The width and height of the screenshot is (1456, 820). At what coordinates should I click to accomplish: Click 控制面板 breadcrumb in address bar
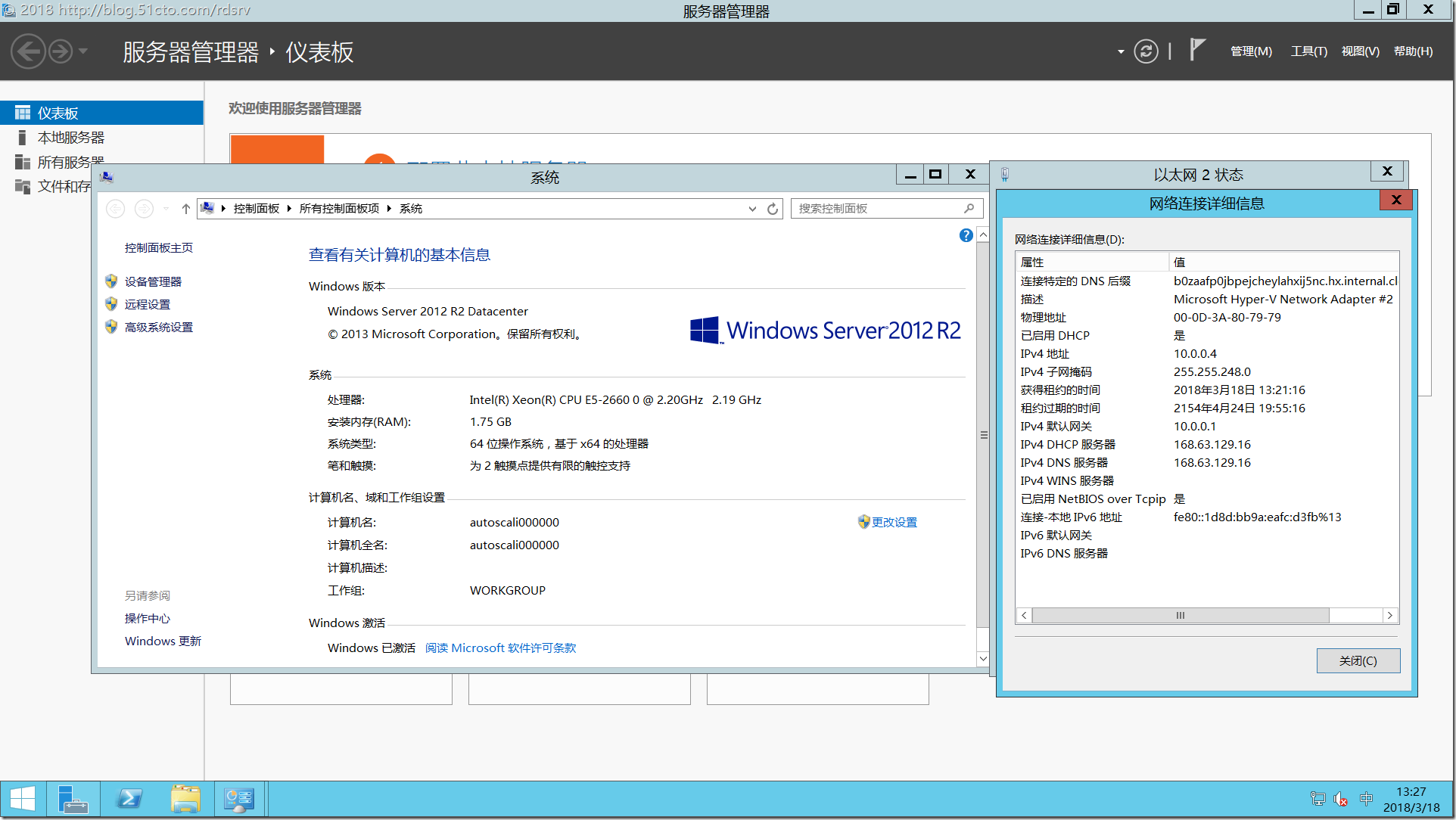pos(256,209)
